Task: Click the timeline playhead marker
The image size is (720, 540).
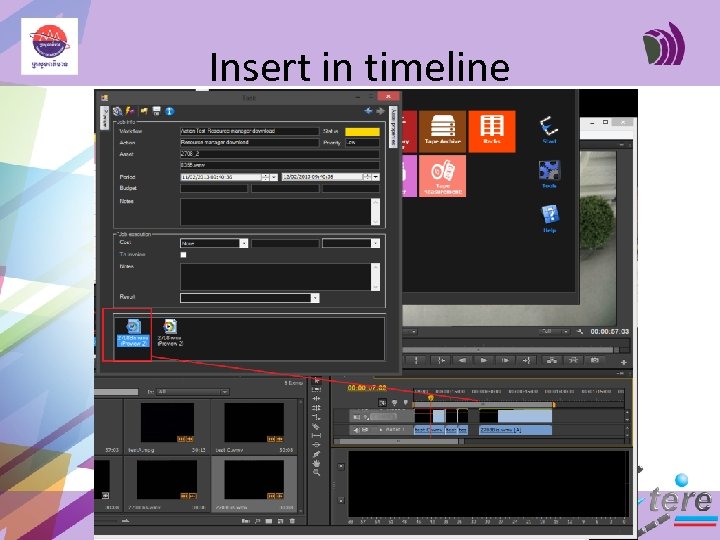Action: point(431,398)
